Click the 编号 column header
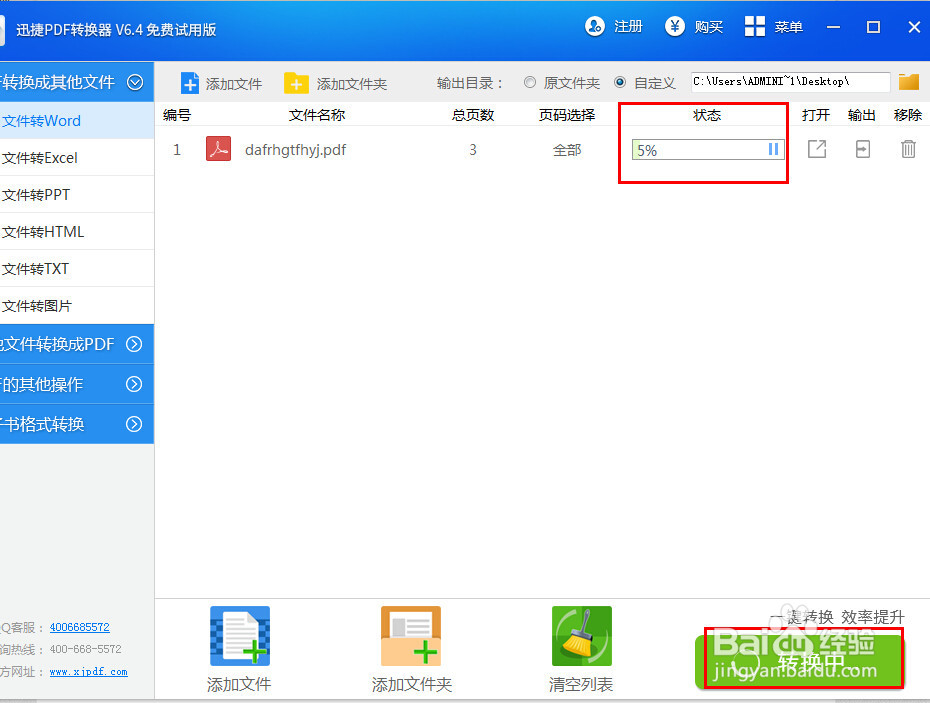 [x=177, y=115]
